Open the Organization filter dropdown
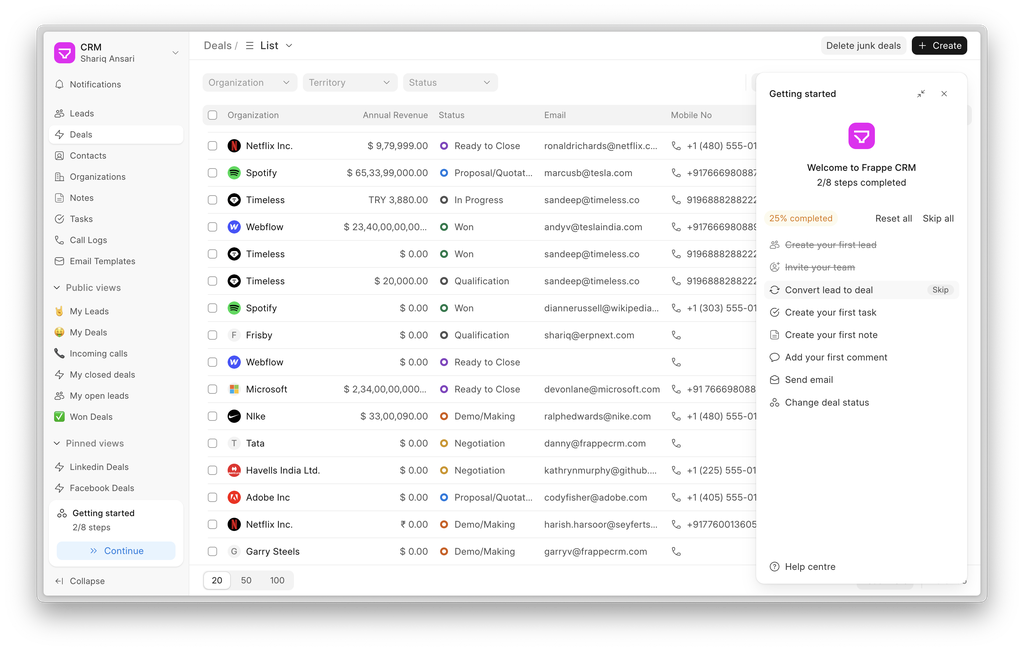The height and width of the screenshot is (651, 1024). coord(249,83)
